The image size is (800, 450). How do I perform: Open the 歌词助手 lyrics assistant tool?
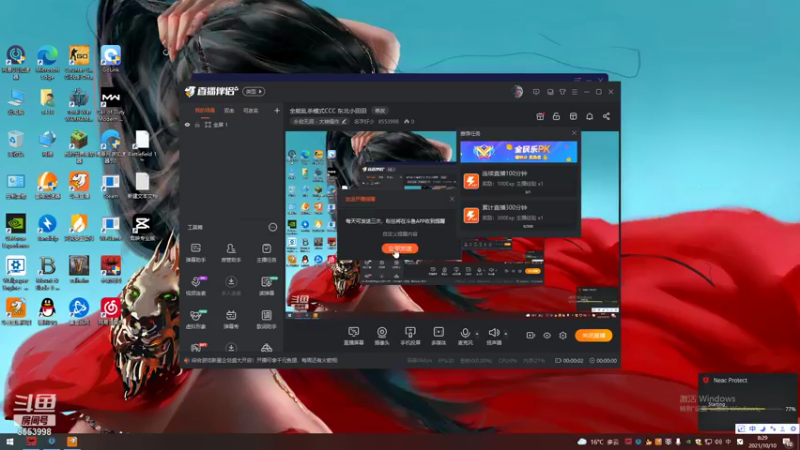pyautogui.click(x=266, y=319)
